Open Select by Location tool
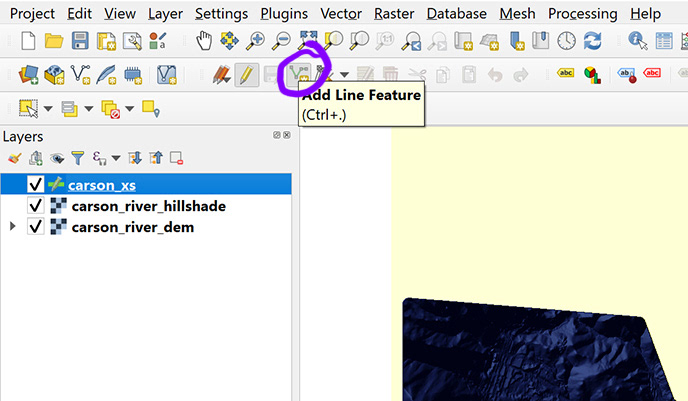The image size is (688, 401). 151,109
